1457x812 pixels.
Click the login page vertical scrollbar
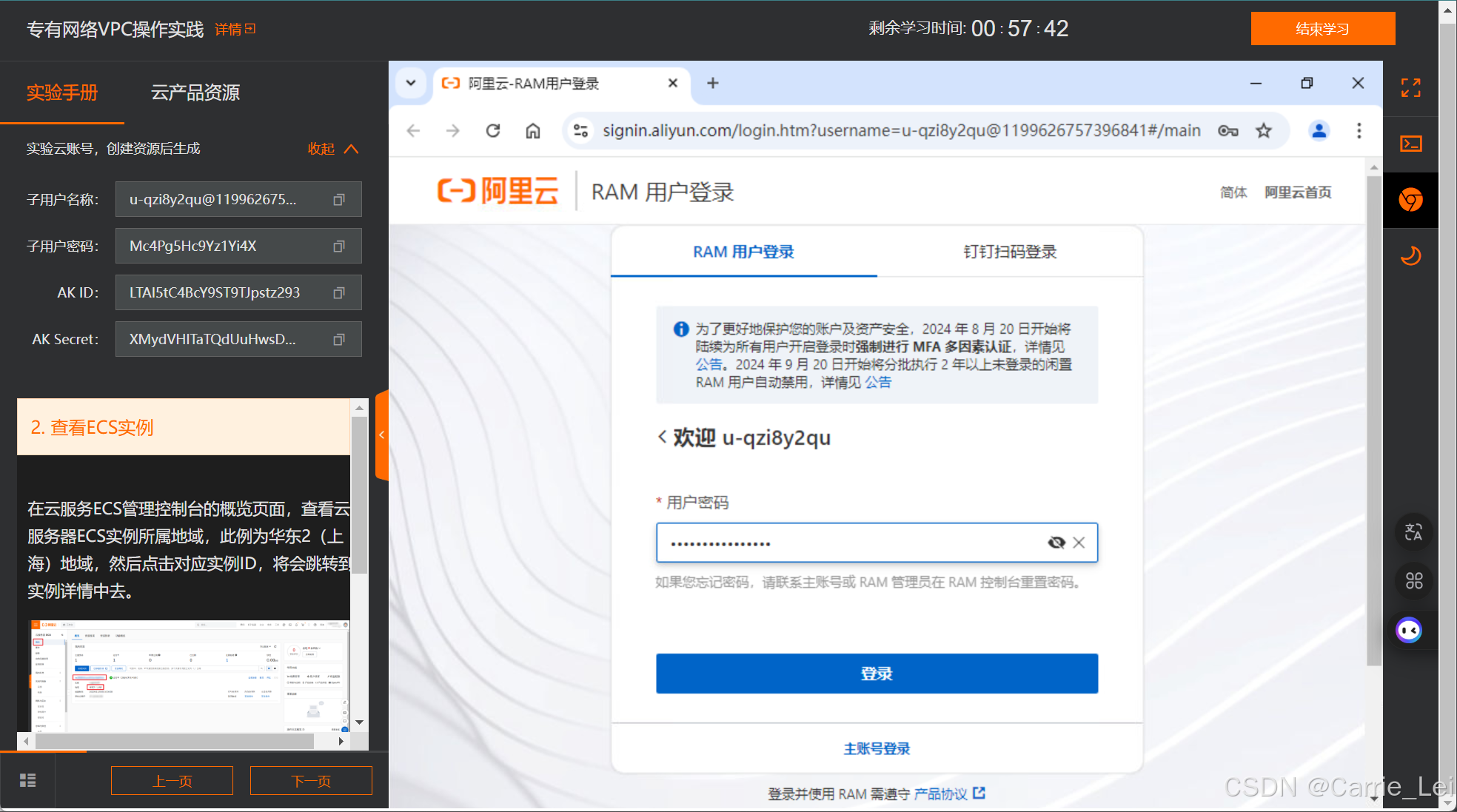(x=1373, y=420)
